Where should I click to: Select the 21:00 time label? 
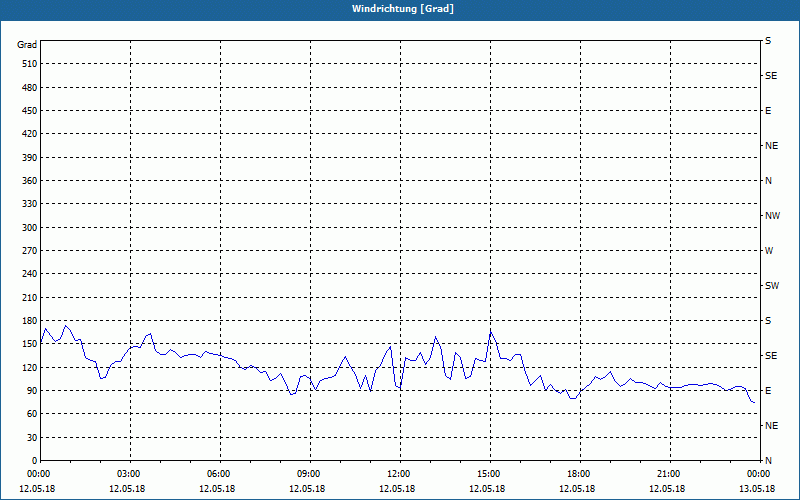670,474
